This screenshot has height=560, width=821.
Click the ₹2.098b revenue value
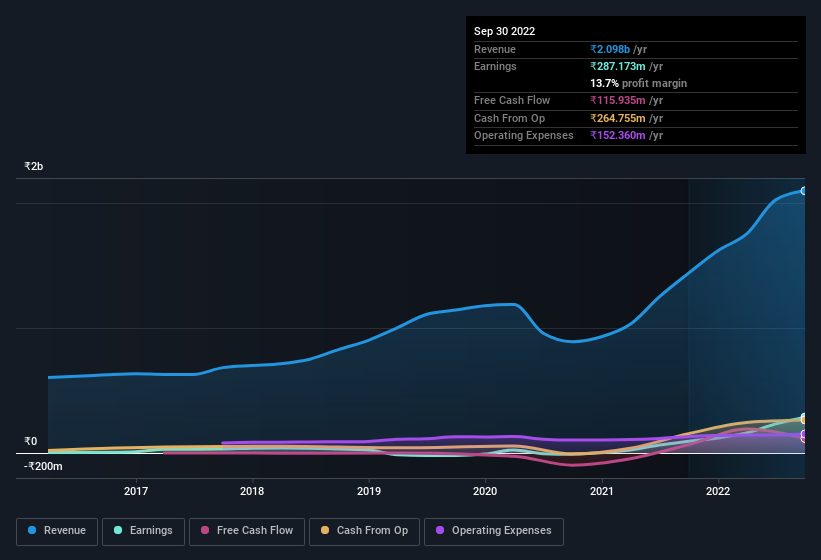(x=610, y=49)
